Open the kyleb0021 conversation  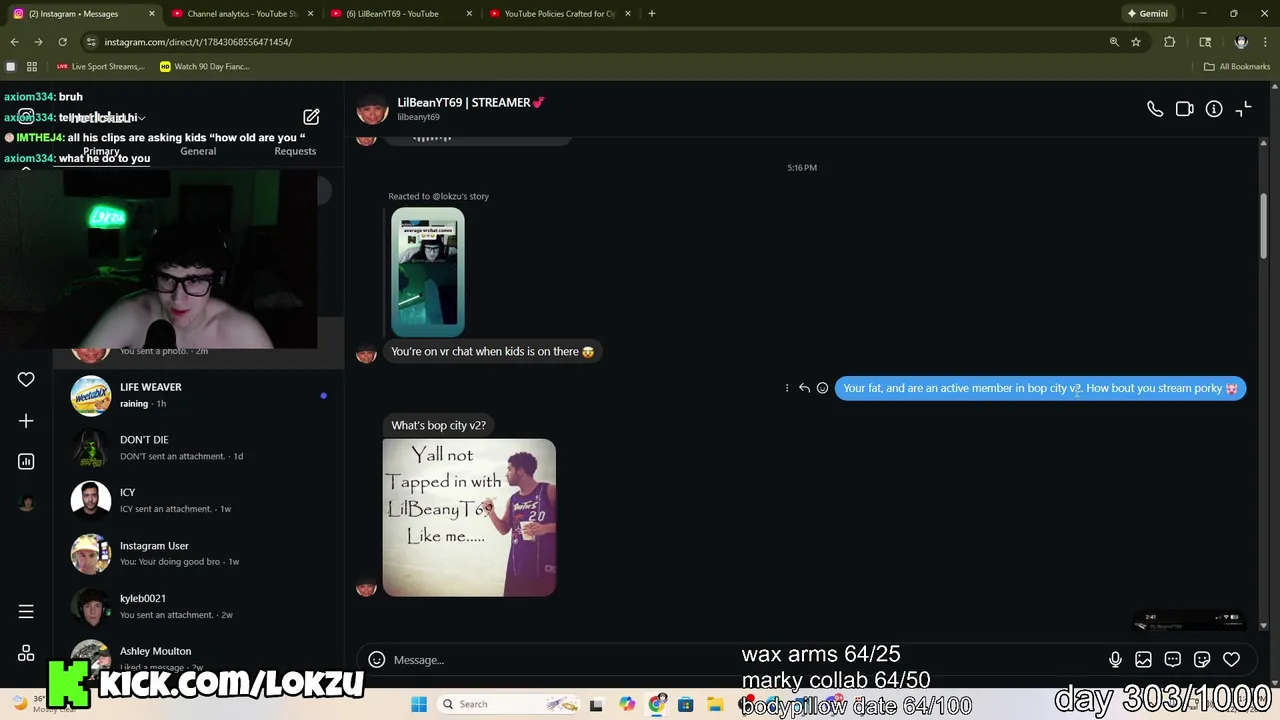click(199, 606)
